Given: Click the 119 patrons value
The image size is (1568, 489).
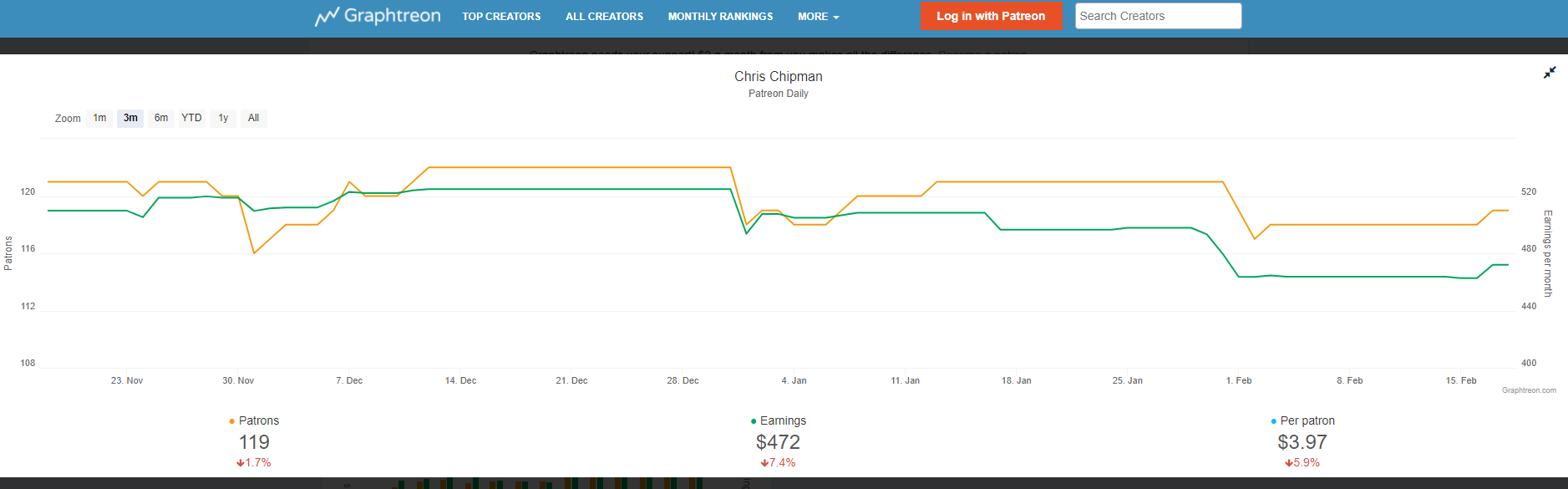Looking at the screenshot, I should point(254,442).
